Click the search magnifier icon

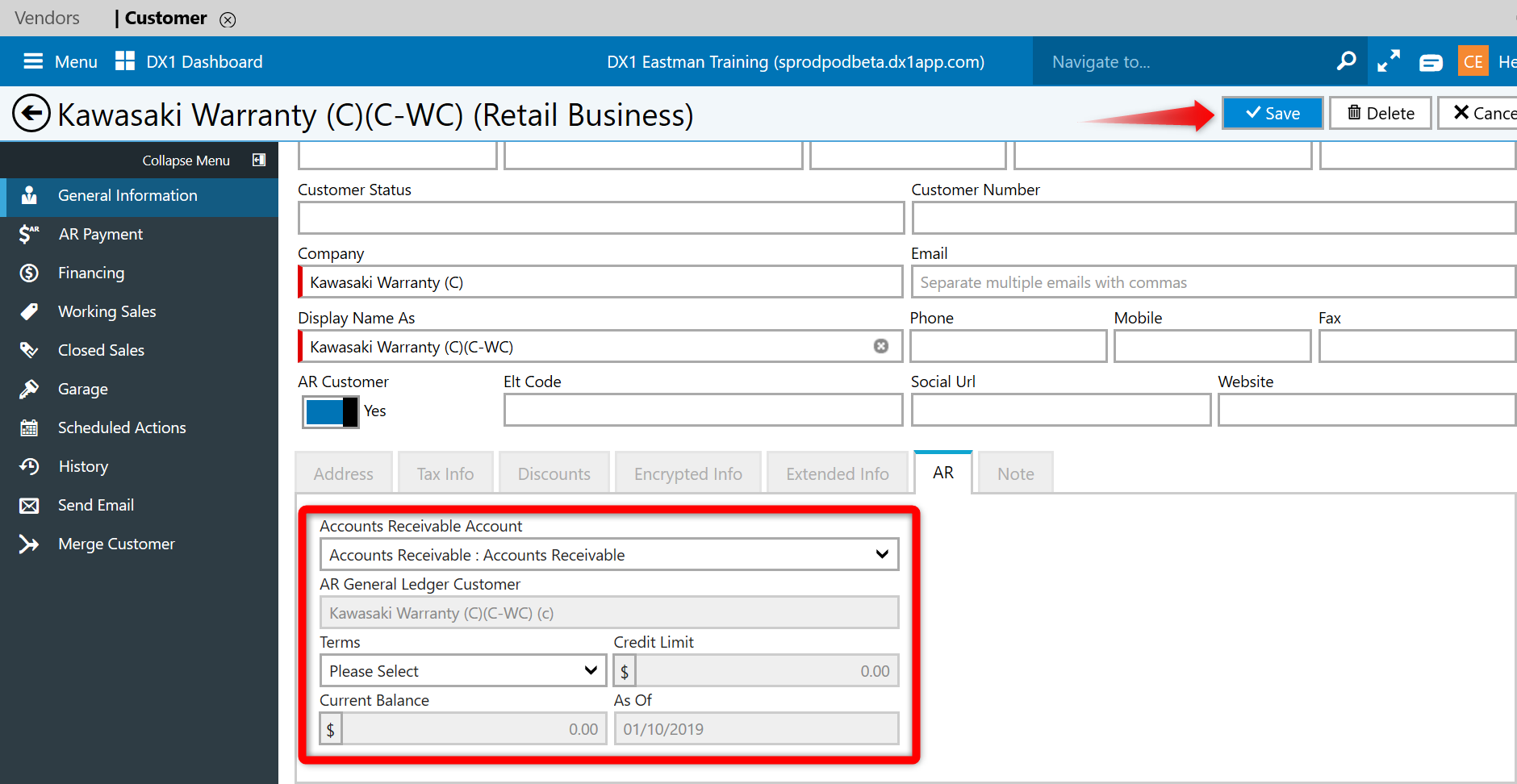1346,61
